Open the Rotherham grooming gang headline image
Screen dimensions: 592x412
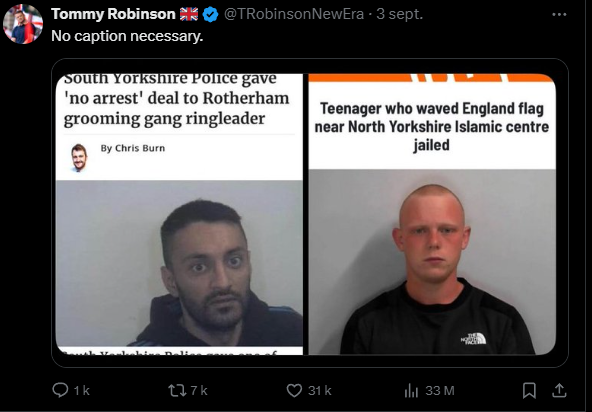pos(179,214)
